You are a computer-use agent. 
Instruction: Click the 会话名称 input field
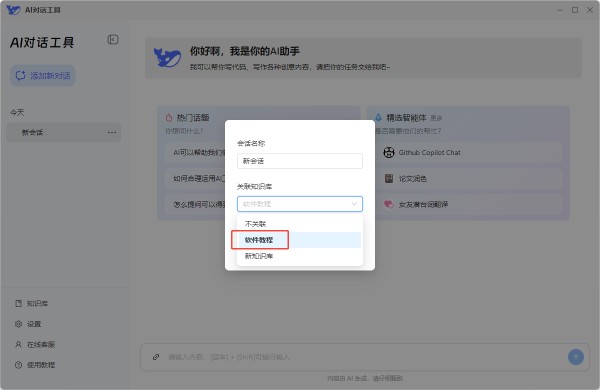pyautogui.click(x=300, y=161)
